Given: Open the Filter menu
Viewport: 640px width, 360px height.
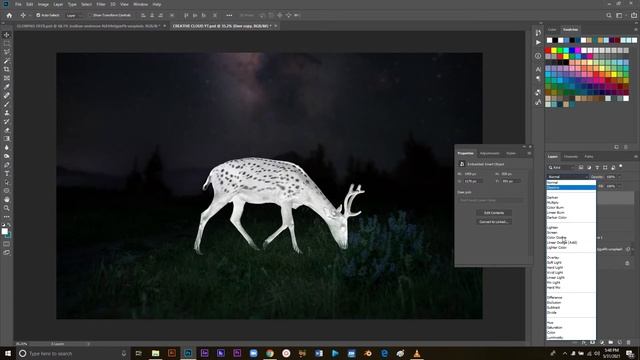Looking at the screenshot, I should pyautogui.click(x=101, y=4).
